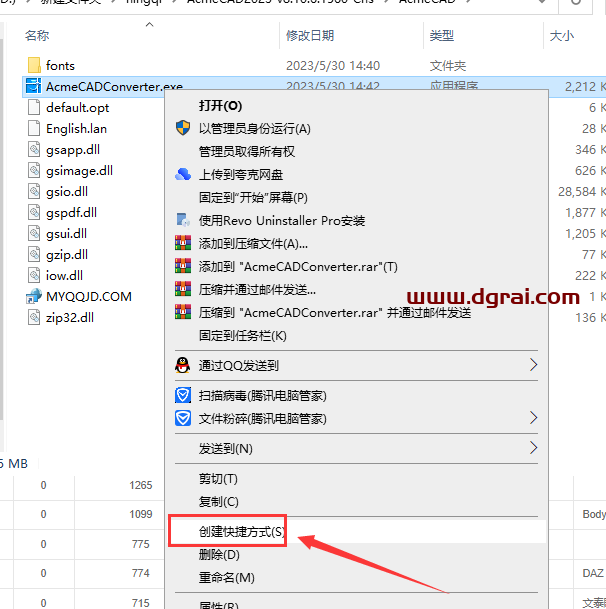The height and width of the screenshot is (609, 606).
Task: Choose 上传到夸克网盘
Action: (241, 175)
